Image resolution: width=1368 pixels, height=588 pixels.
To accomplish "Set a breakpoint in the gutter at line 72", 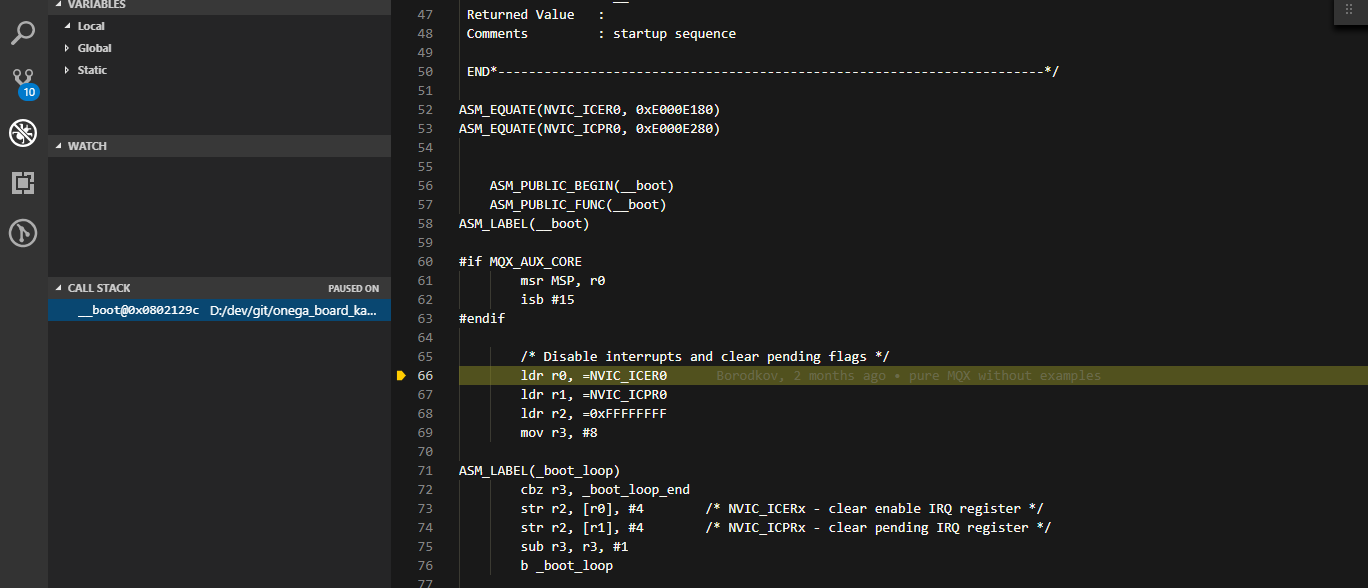I will (401, 489).
